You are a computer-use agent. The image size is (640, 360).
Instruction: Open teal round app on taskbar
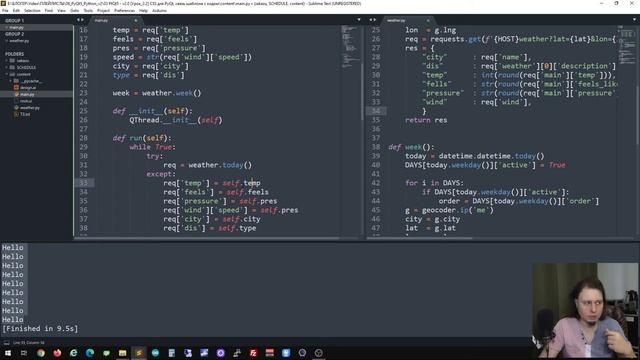tap(155, 353)
